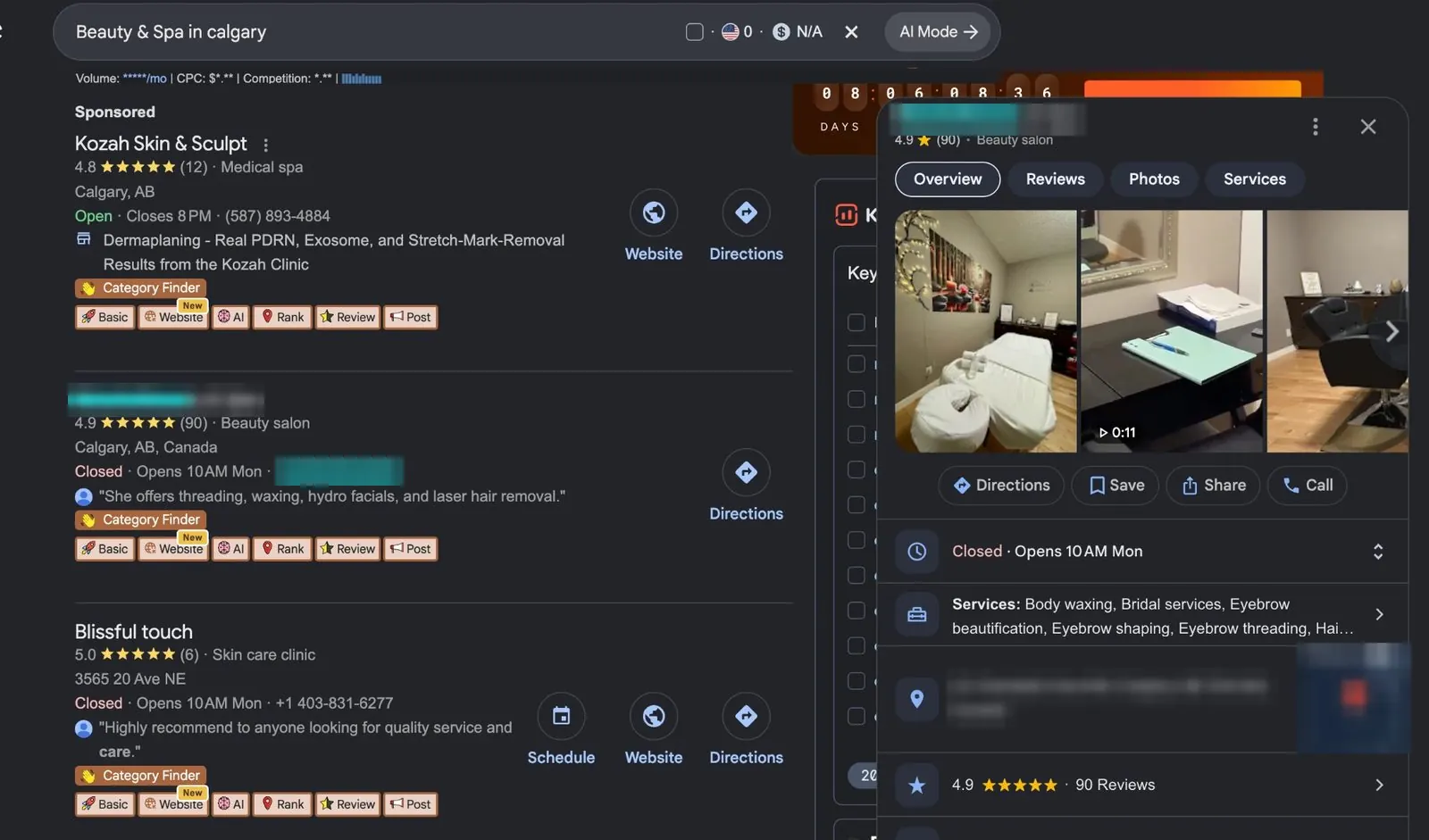Open Website for Kozah Skin & Sculpt

(654, 226)
